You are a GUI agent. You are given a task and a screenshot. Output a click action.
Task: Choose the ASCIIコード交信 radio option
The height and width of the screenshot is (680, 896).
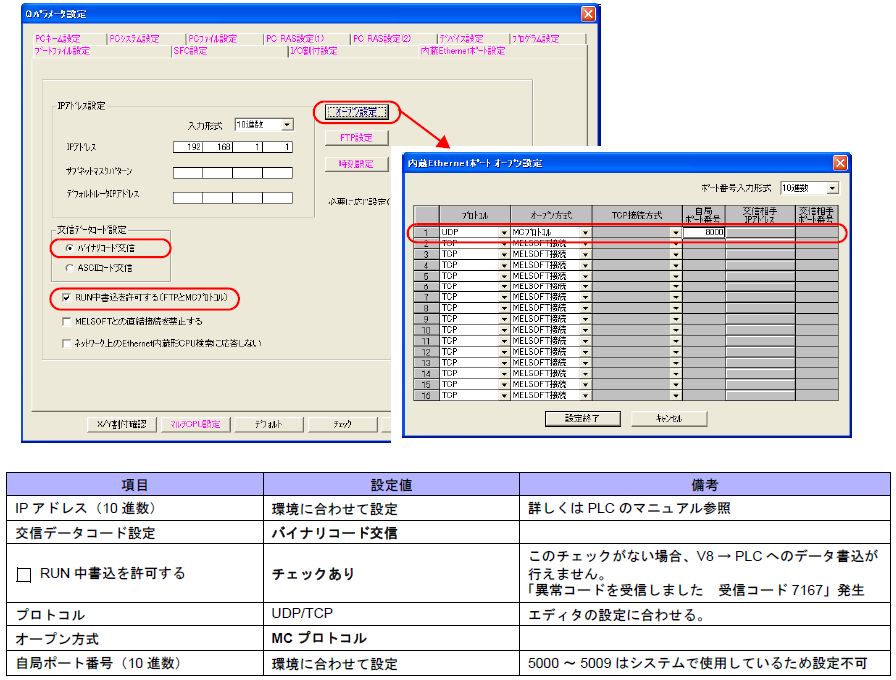(68, 268)
